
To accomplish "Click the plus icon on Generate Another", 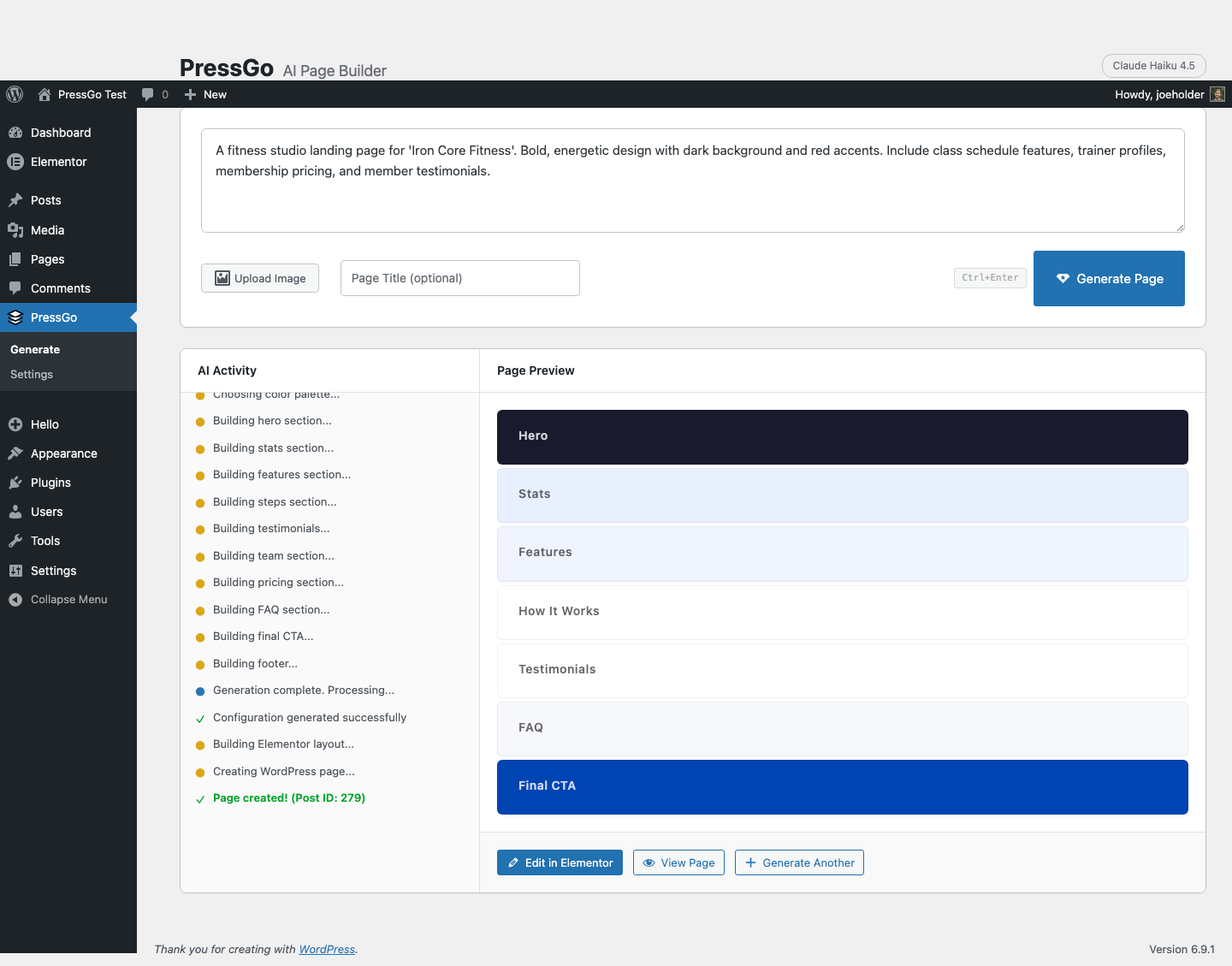I will pos(751,862).
